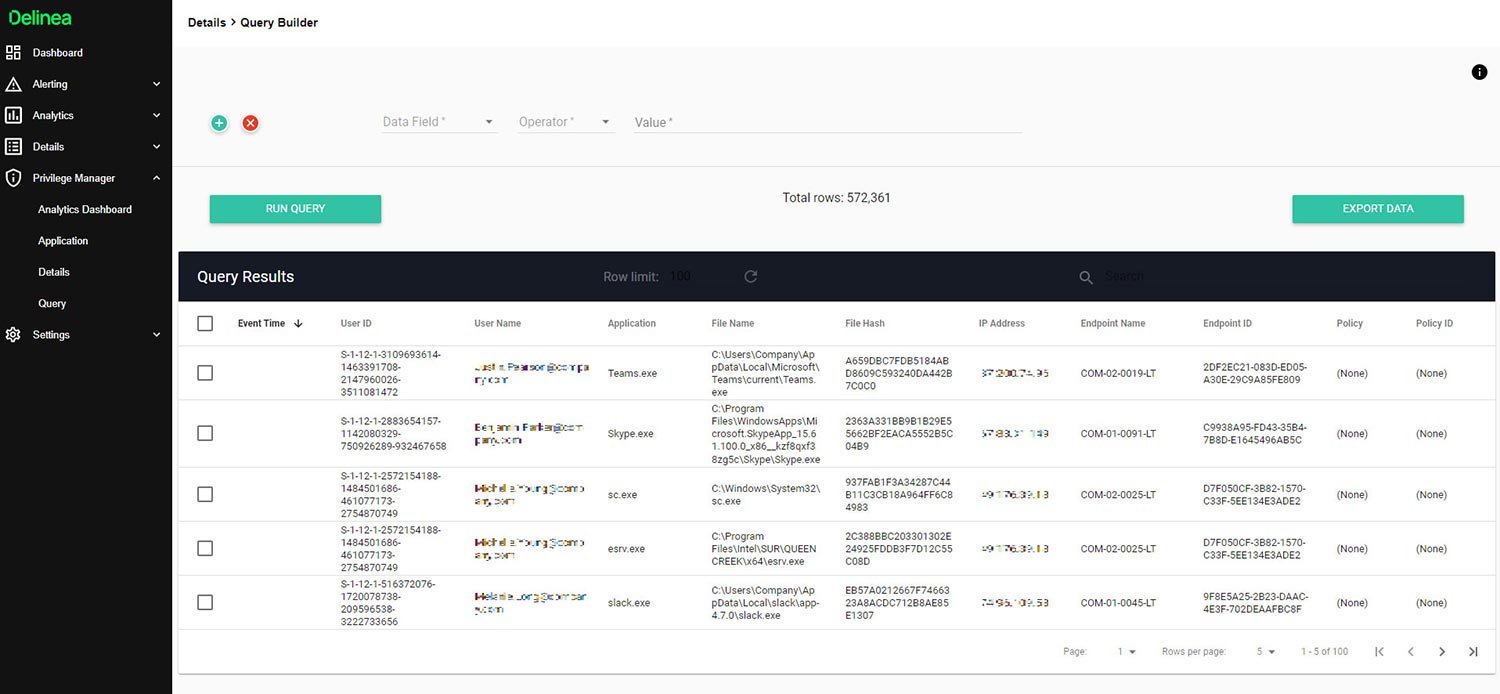Click the IP Address column header
Screen dimensions: 1500x694
click(1002, 324)
